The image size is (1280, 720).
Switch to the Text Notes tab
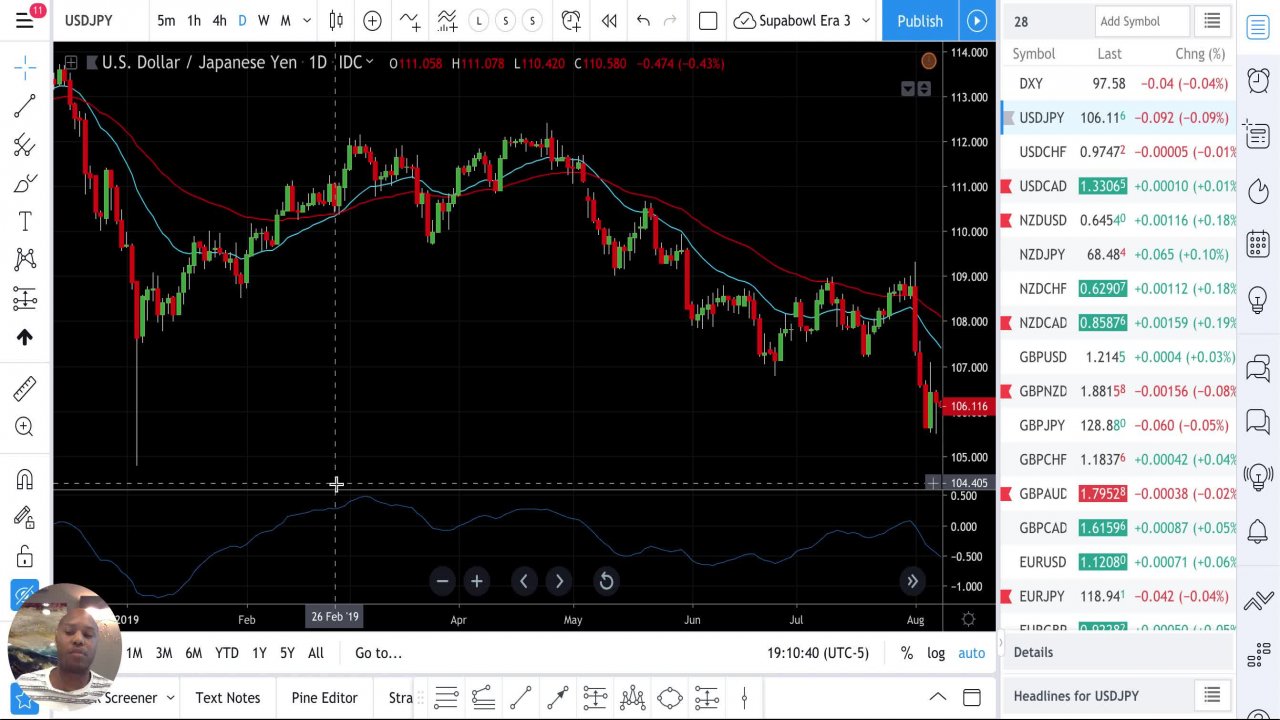(x=227, y=698)
